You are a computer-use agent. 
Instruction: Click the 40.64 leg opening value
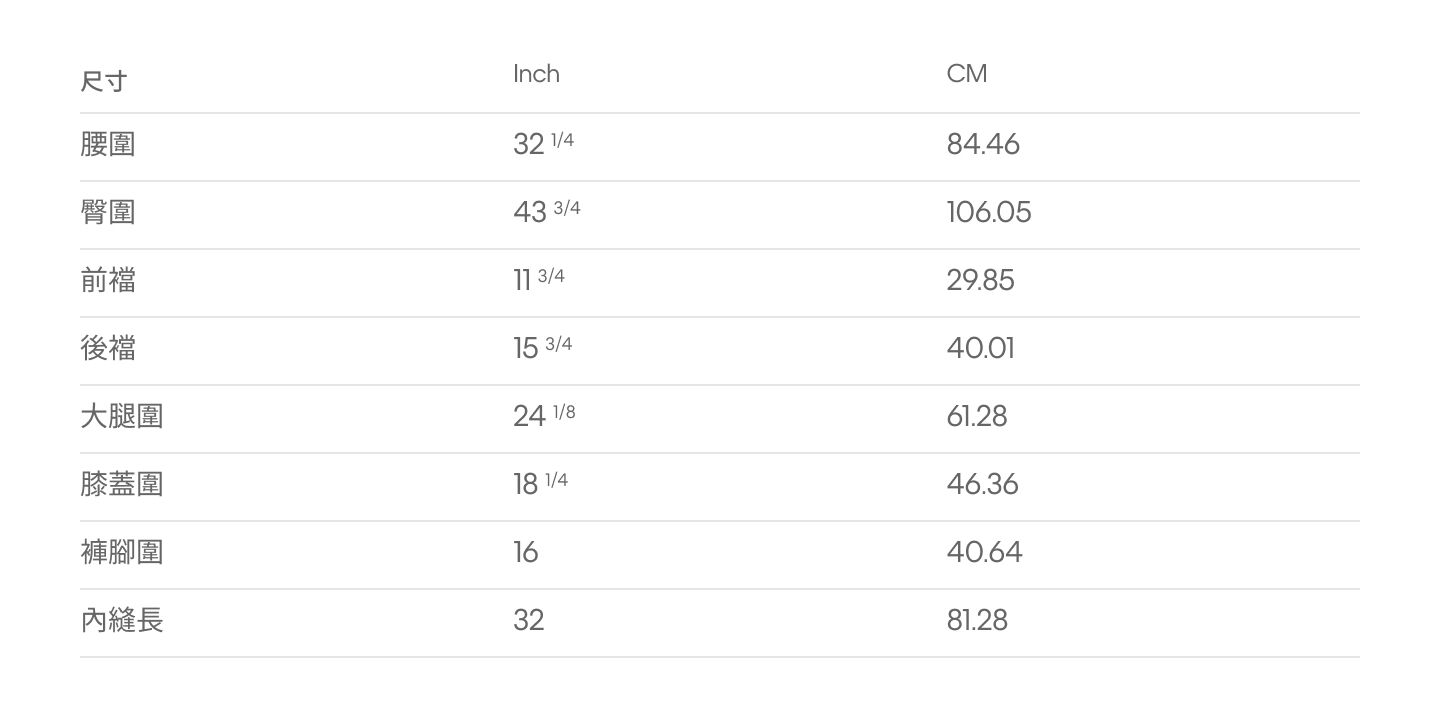point(985,553)
